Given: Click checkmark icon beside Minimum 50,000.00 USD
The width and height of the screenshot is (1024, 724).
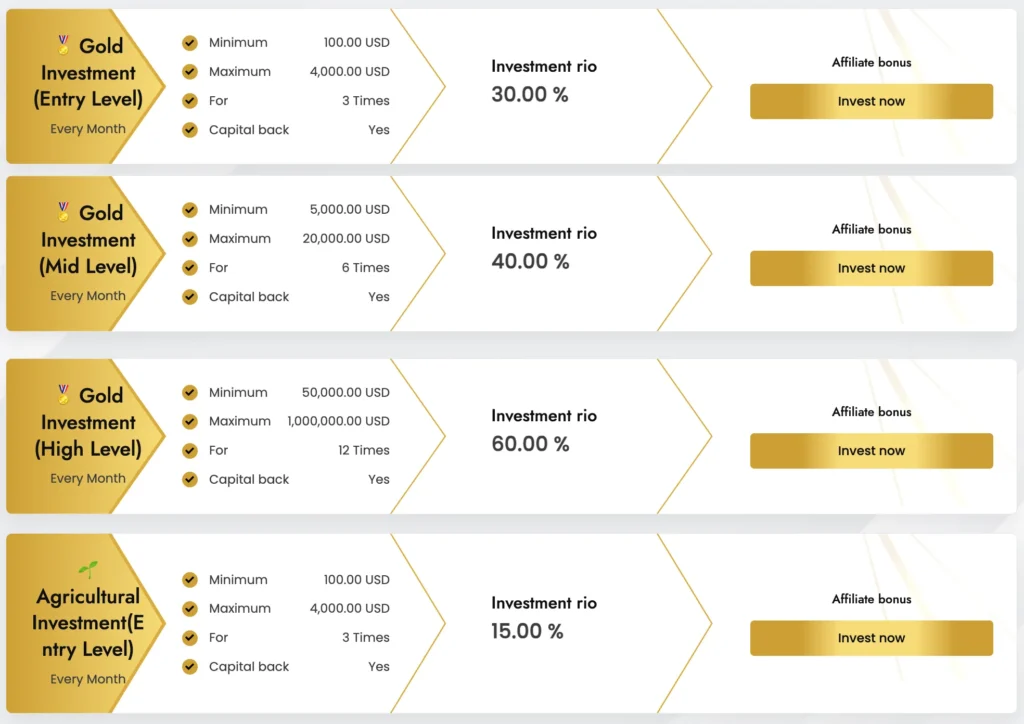Looking at the screenshot, I should pos(190,393).
